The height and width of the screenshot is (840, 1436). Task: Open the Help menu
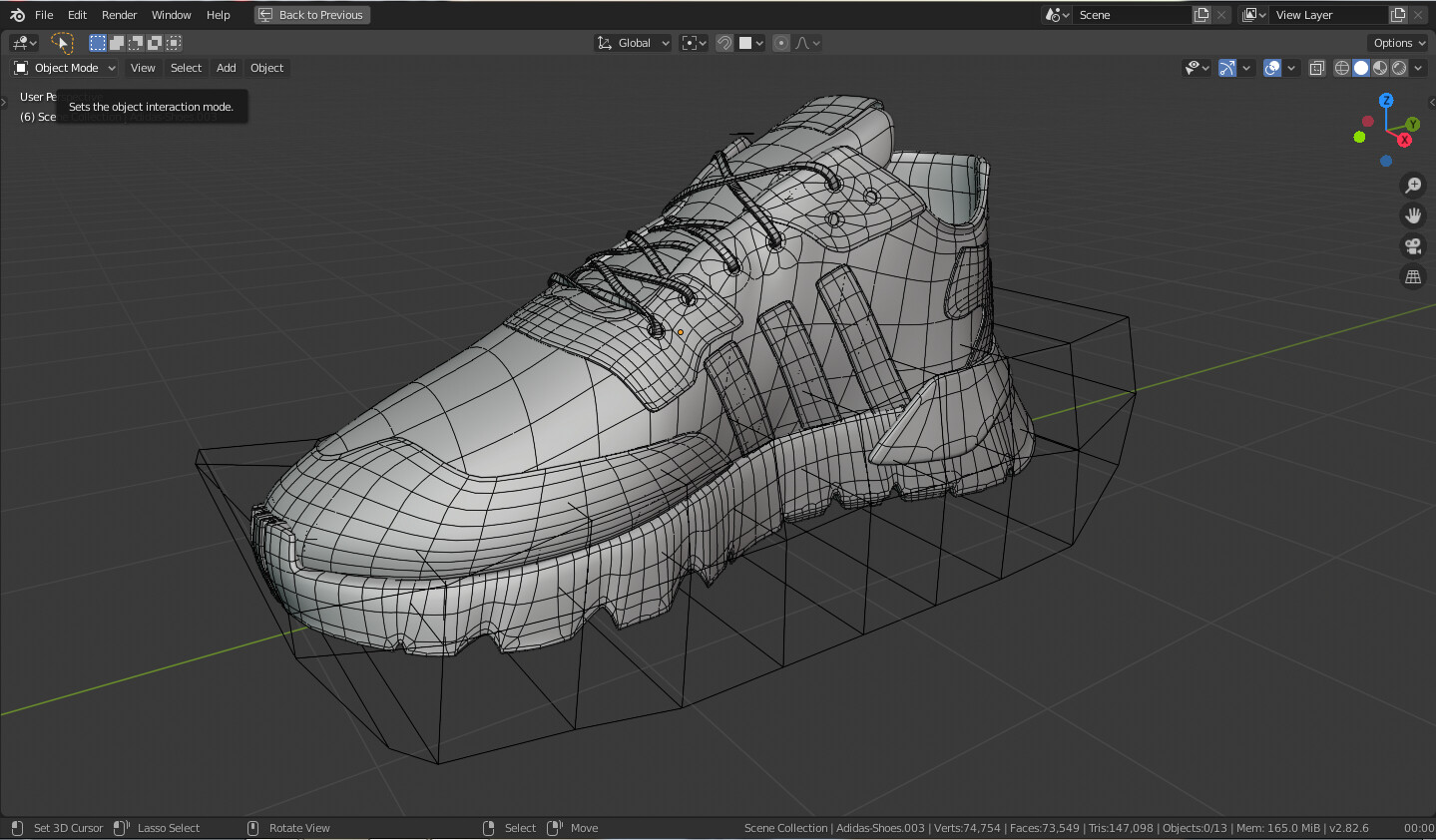click(218, 15)
